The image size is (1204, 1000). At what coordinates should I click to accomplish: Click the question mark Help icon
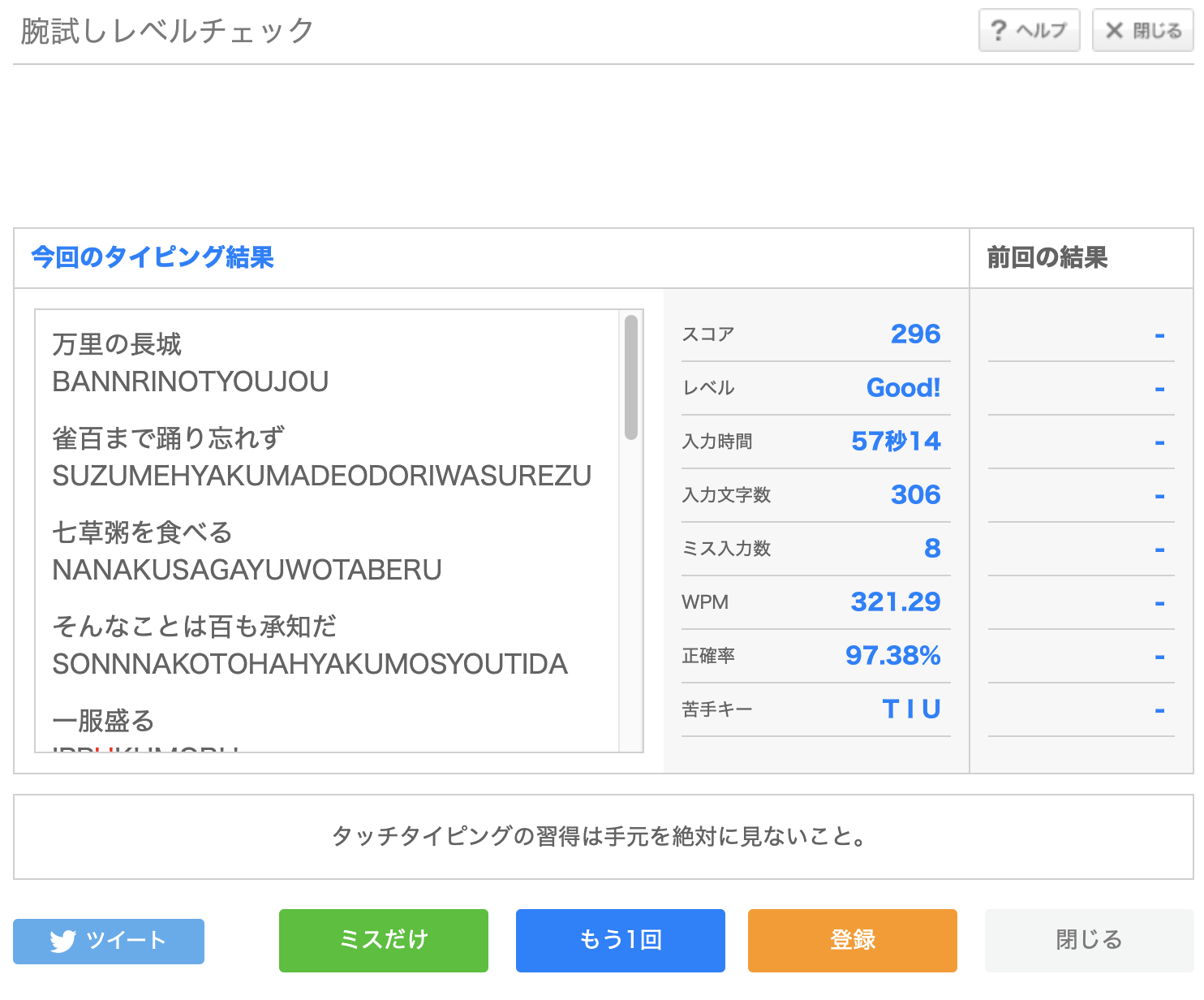[x=999, y=31]
